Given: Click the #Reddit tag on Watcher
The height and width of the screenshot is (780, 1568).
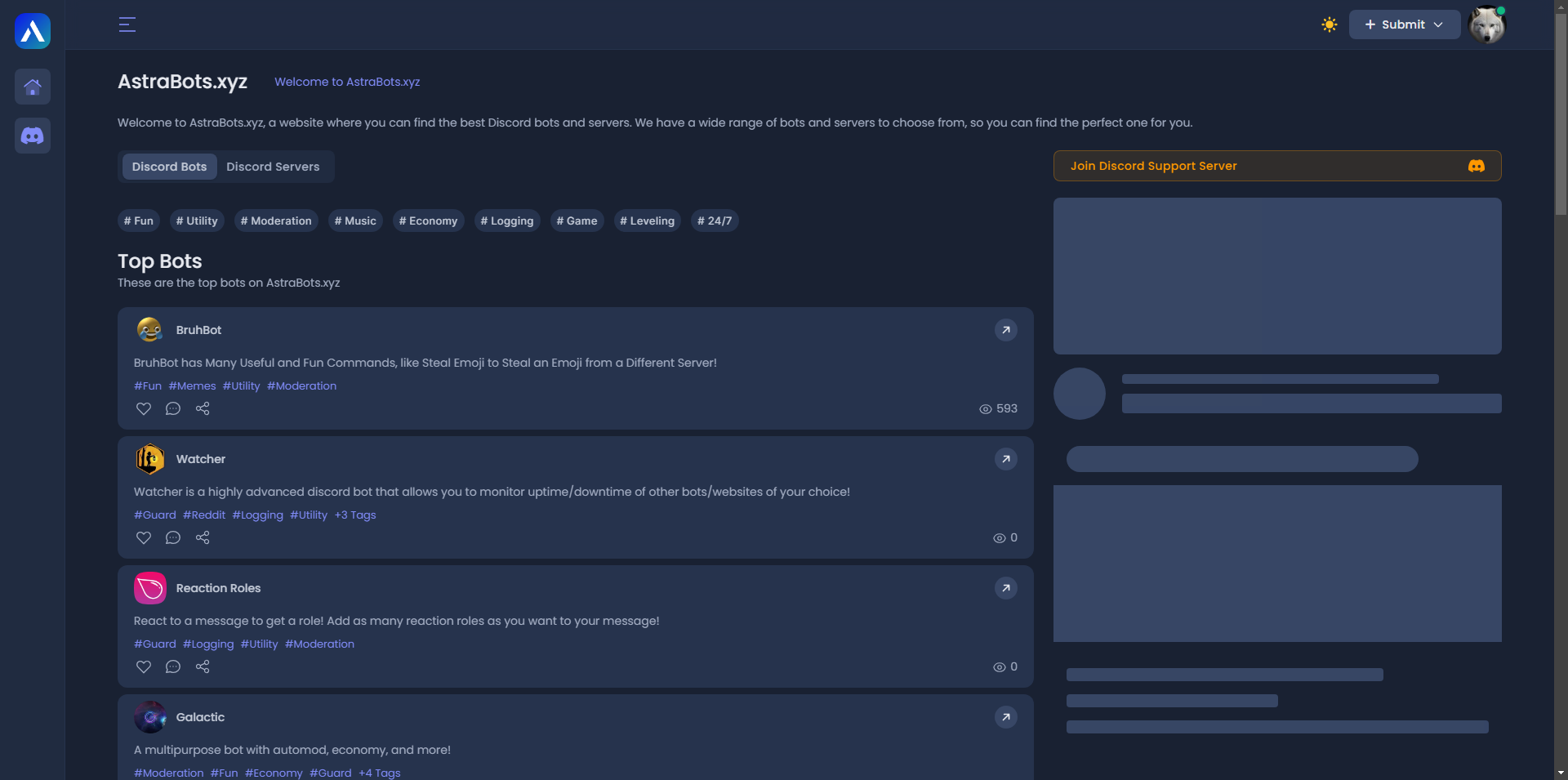Looking at the screenshot, I should click(x=204, y=515).
